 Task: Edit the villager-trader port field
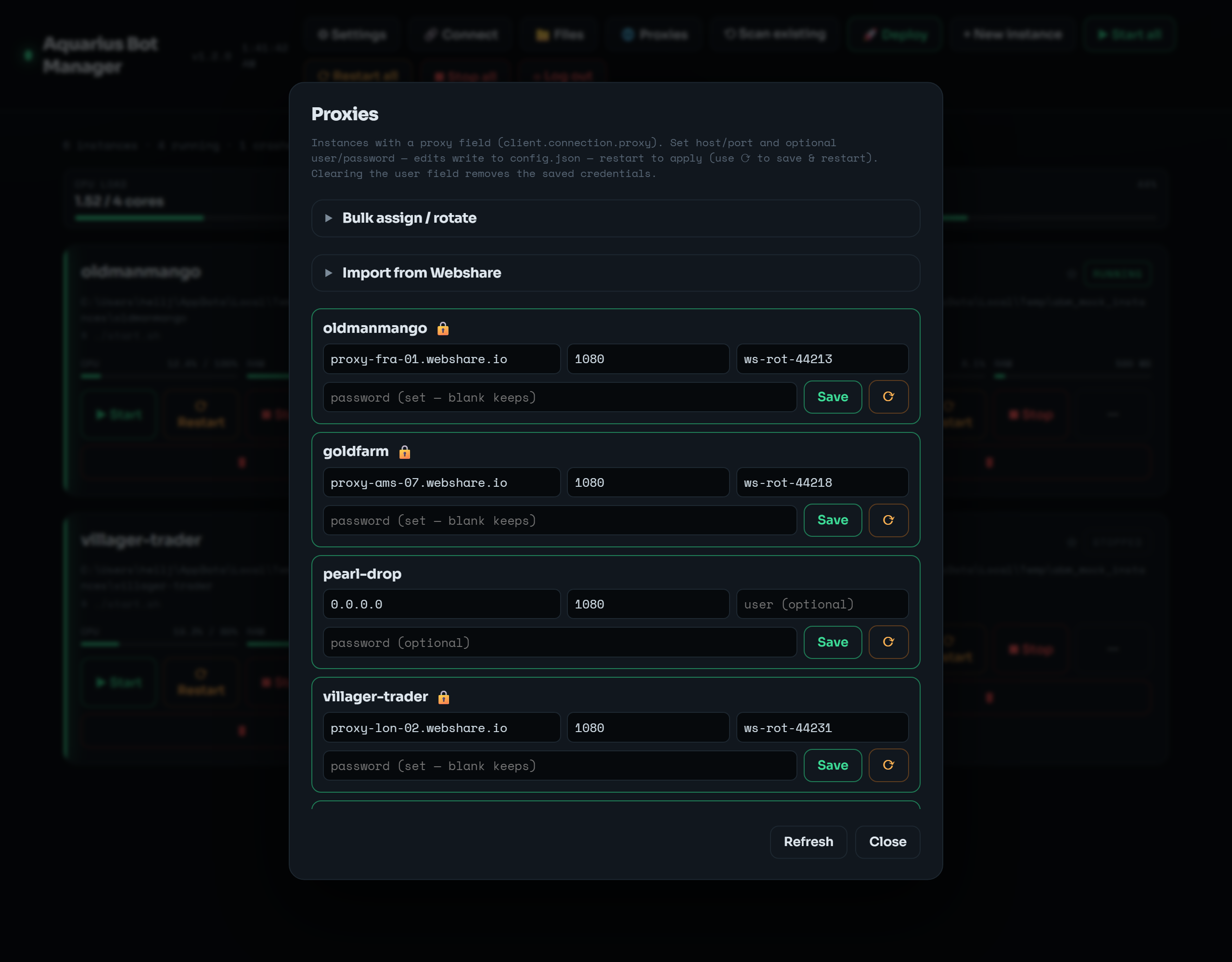click(x=648, y=728)
